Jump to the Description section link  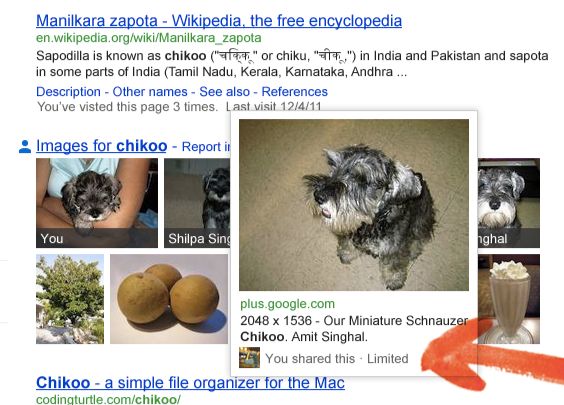pyautogui.click(x=68, y=92)
